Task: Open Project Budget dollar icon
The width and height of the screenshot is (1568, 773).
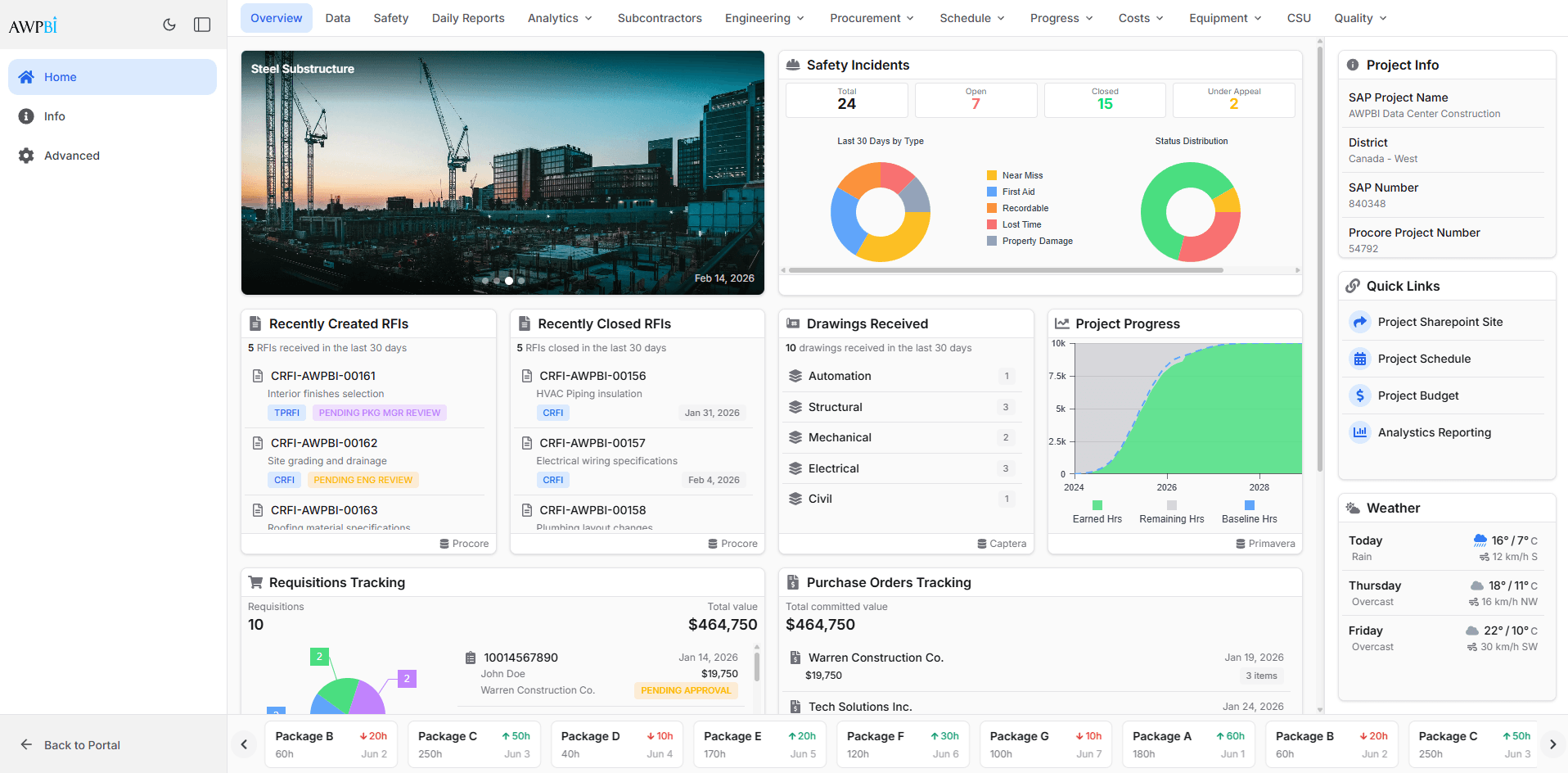Action: [x=1360, y=396]
